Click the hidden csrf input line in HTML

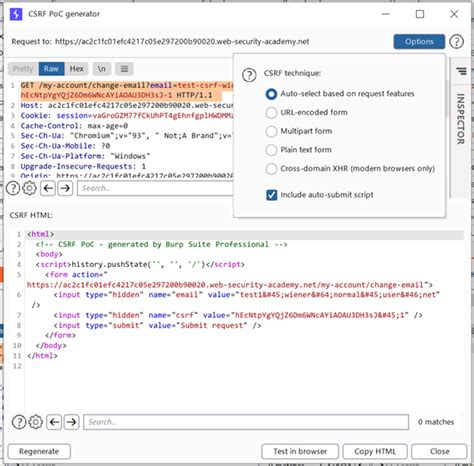coord(238,315)
